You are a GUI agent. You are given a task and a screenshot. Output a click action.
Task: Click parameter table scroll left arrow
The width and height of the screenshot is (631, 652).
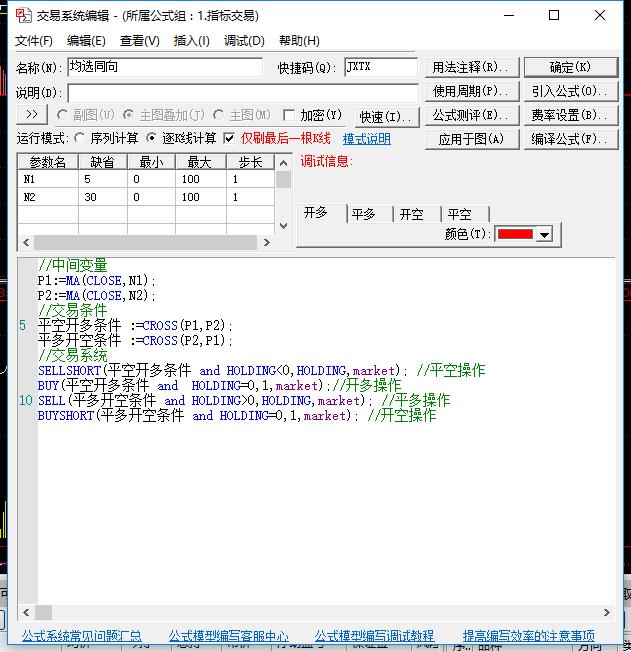pyautogui.click(x=26, y=242)
